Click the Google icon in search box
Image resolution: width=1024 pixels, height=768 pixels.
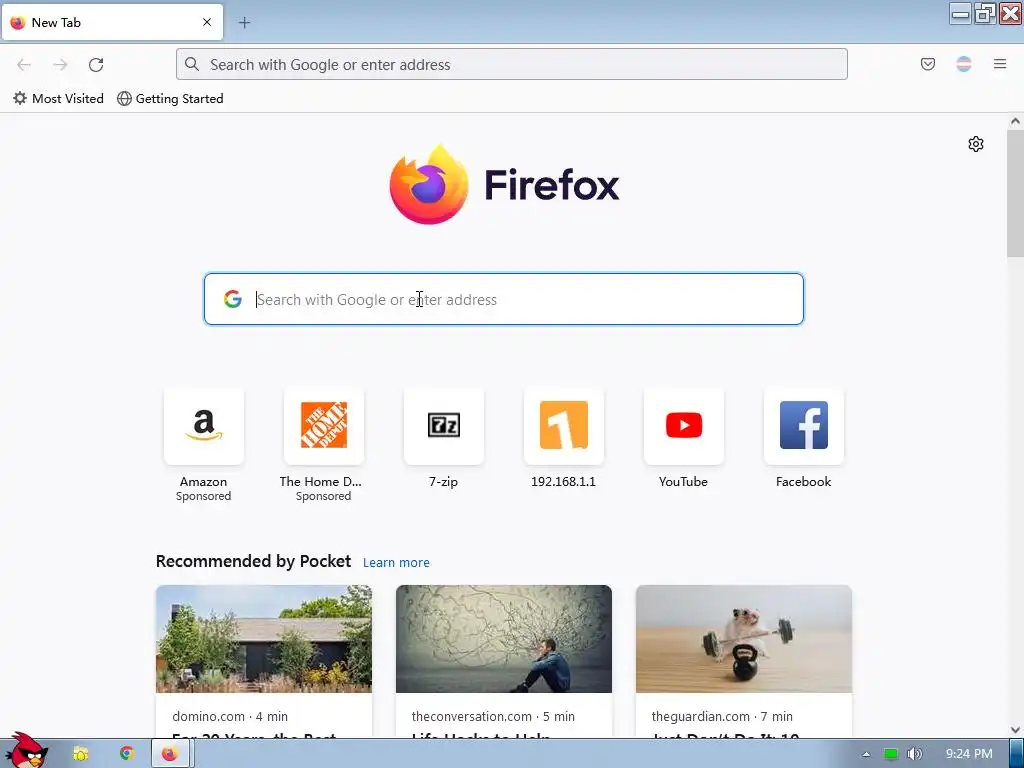click(233, 299)
